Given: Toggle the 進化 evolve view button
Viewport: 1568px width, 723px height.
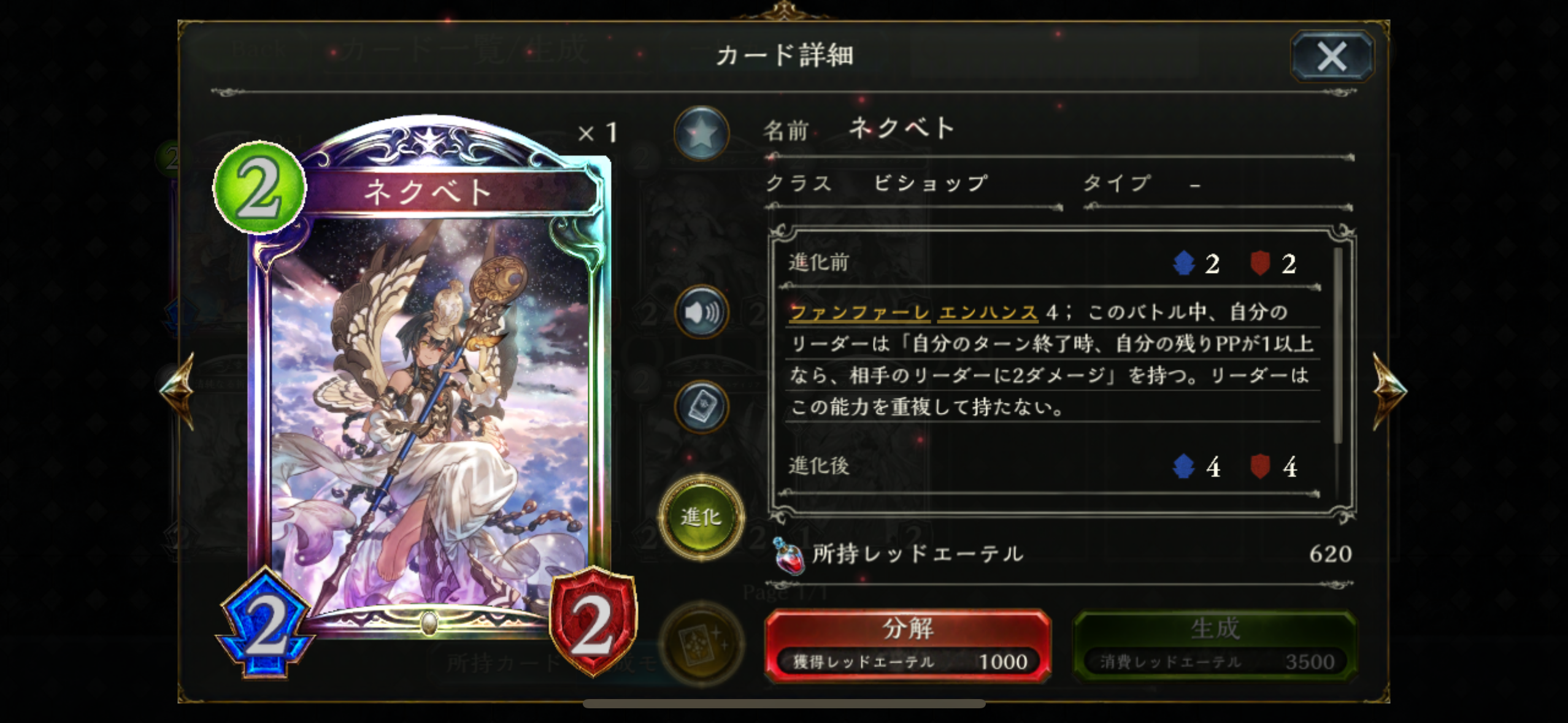Looking at the screenshot, I should click(x=701, y=517).
